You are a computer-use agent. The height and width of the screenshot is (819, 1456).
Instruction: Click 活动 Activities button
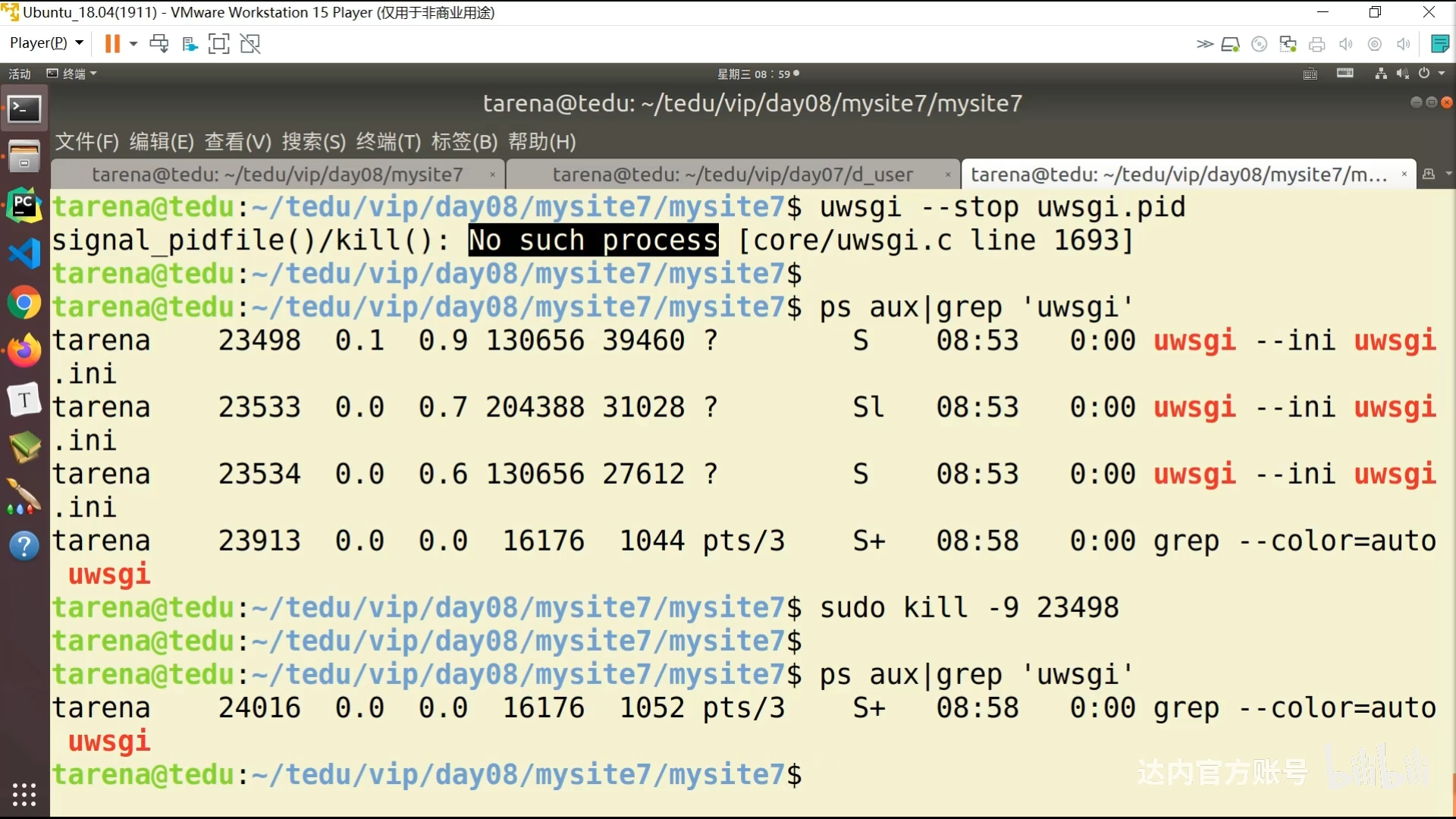pos(20,74)
